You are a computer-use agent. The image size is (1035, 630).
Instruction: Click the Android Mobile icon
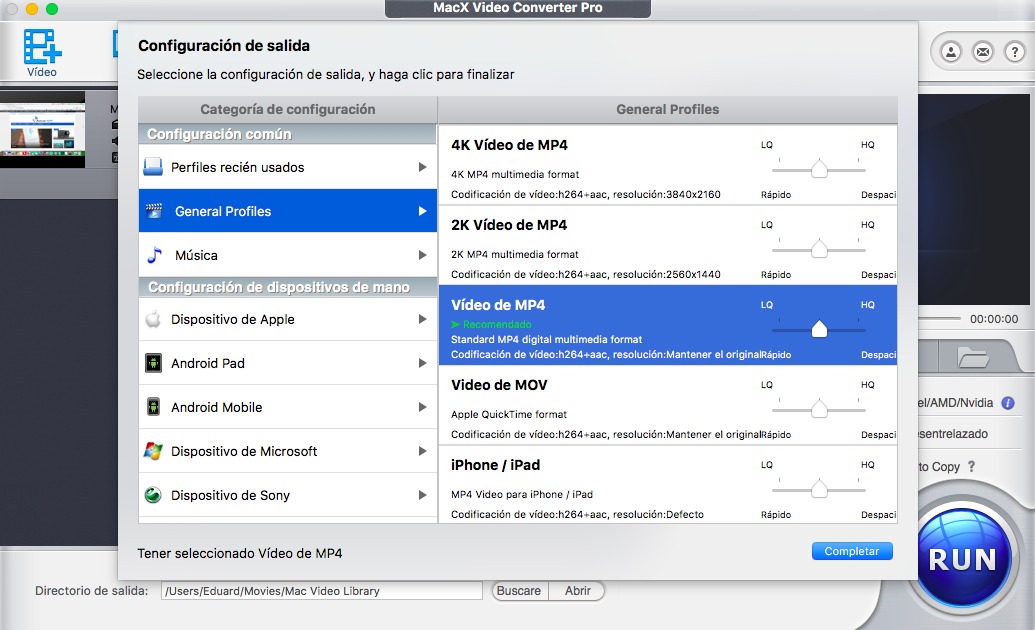click(x=153, y=407)
